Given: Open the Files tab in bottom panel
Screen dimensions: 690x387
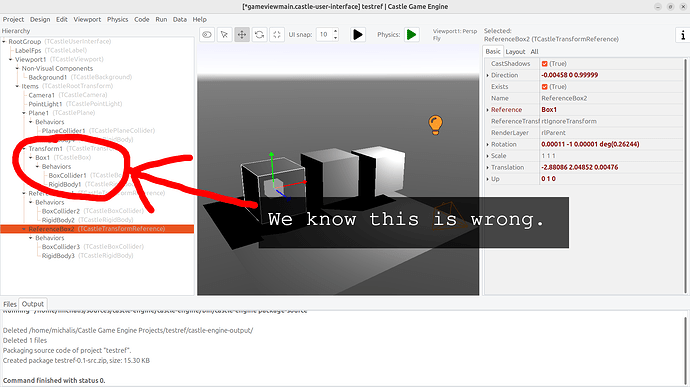Looking at the screenshot, I should tap(10, 304).
